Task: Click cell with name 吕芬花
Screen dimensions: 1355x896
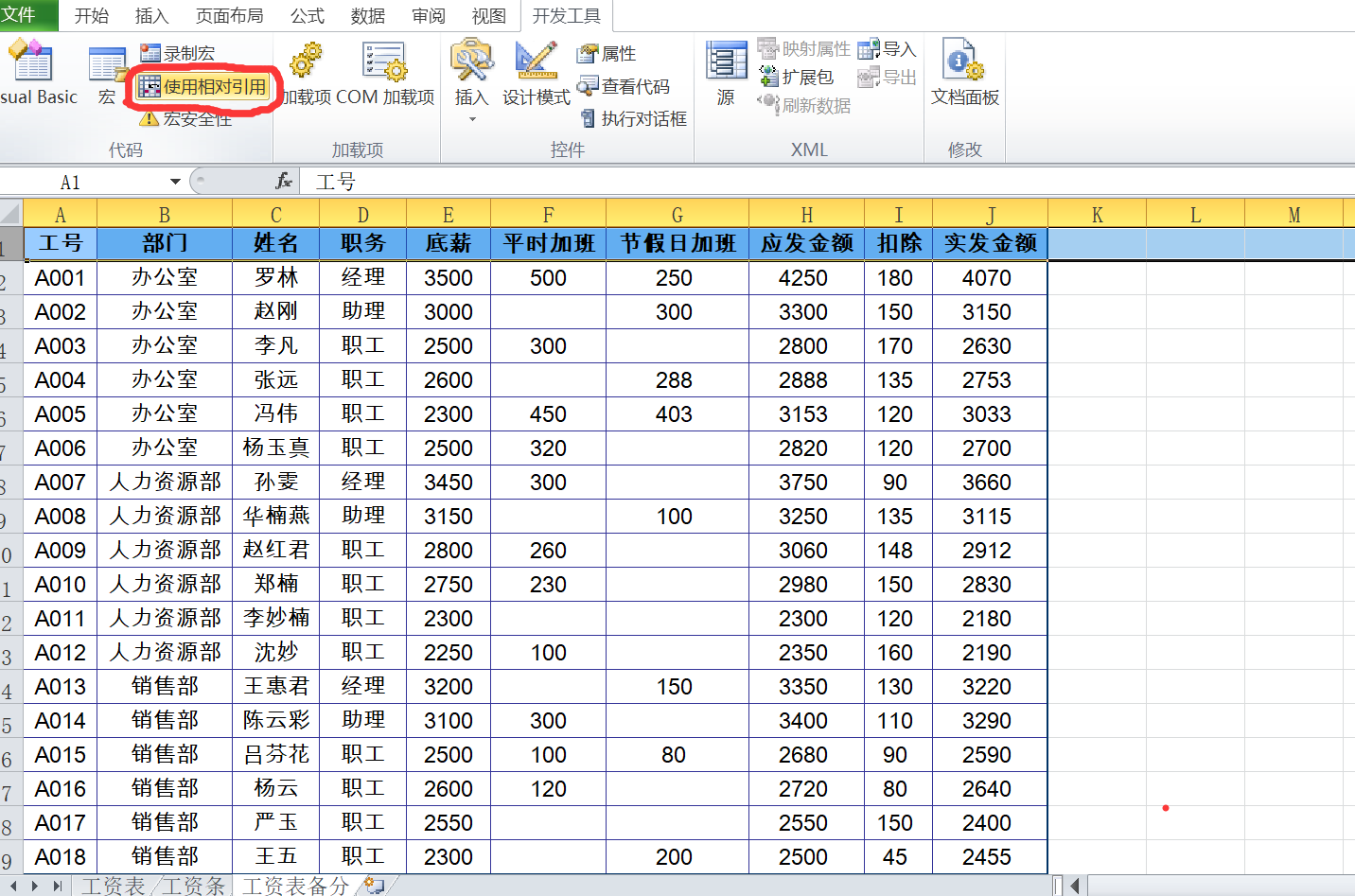Action: (x=275, y=755)
